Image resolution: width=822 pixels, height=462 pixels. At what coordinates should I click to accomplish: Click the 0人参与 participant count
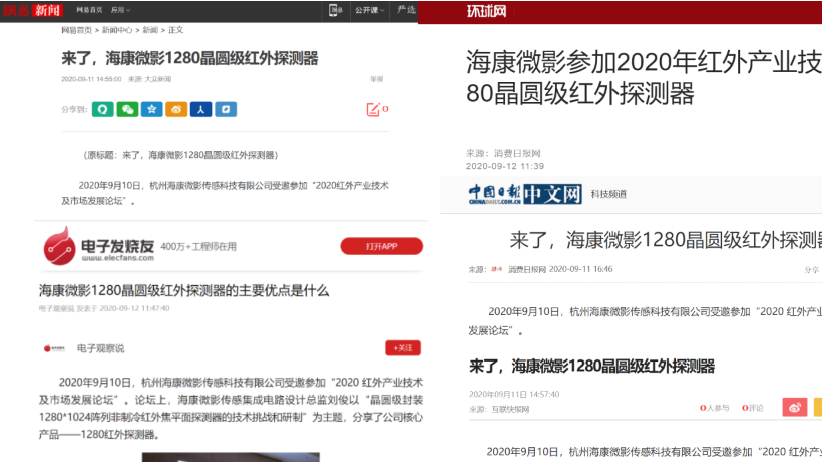click(715, 408)
